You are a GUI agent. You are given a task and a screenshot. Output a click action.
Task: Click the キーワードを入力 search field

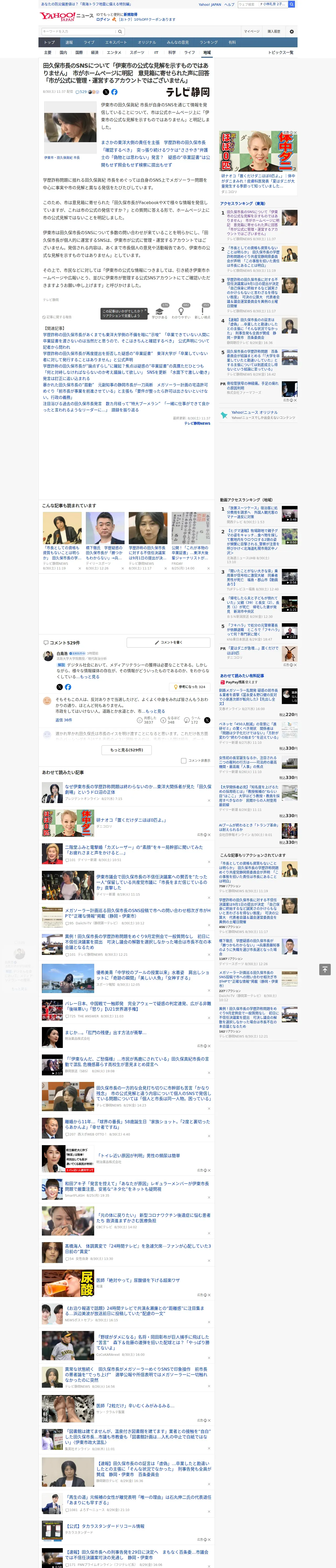click(x=79, y=31)
